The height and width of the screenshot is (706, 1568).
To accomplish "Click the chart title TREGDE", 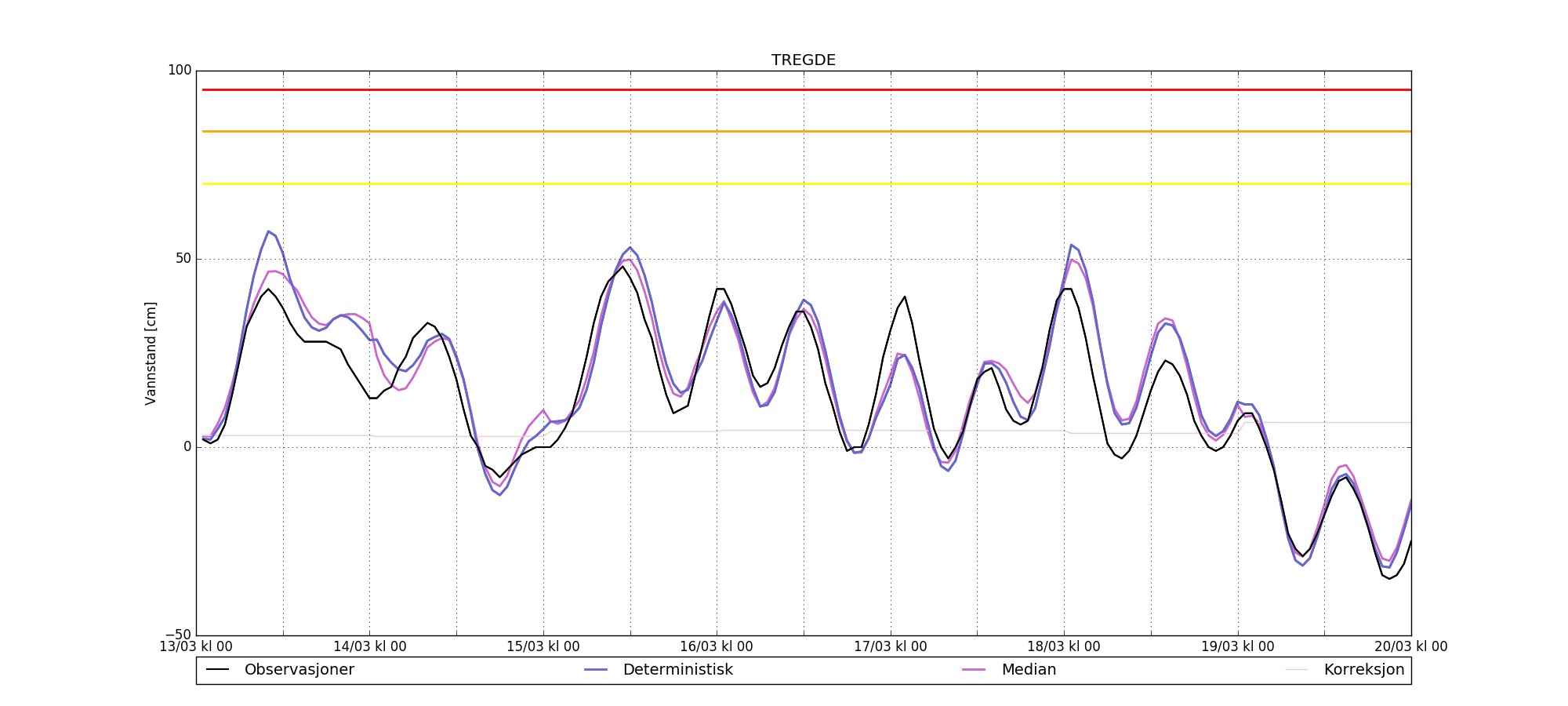I will [x=803, y=60].
